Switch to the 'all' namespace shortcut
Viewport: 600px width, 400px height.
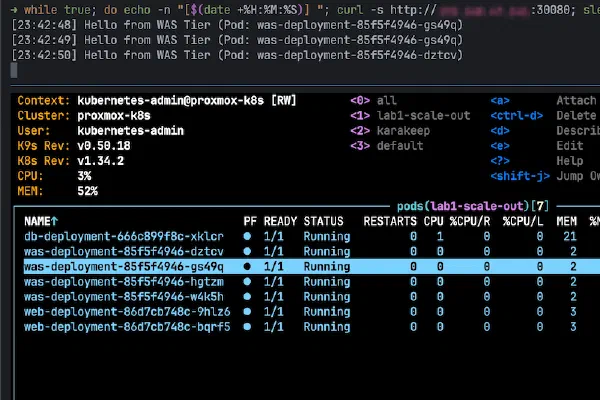point(385,101)
